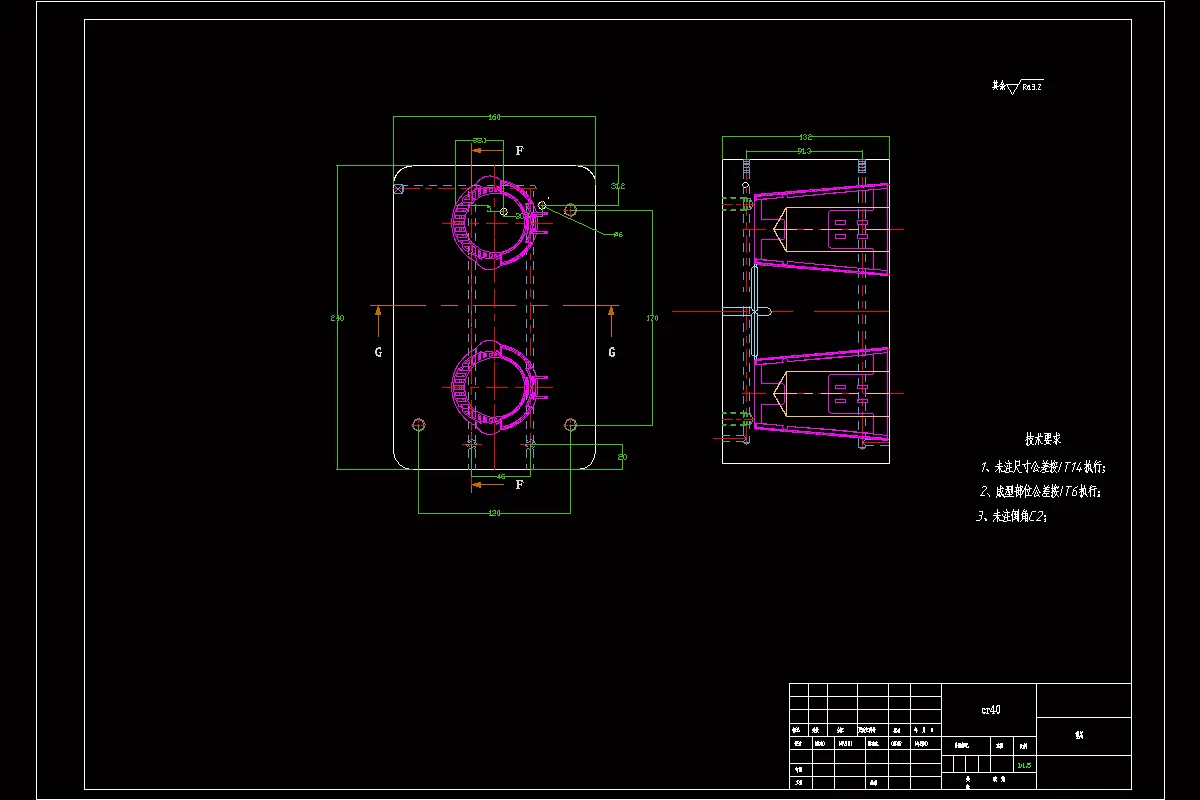Select the right 'G' section label
This screenshot has height=800, width=1200.
612,352
